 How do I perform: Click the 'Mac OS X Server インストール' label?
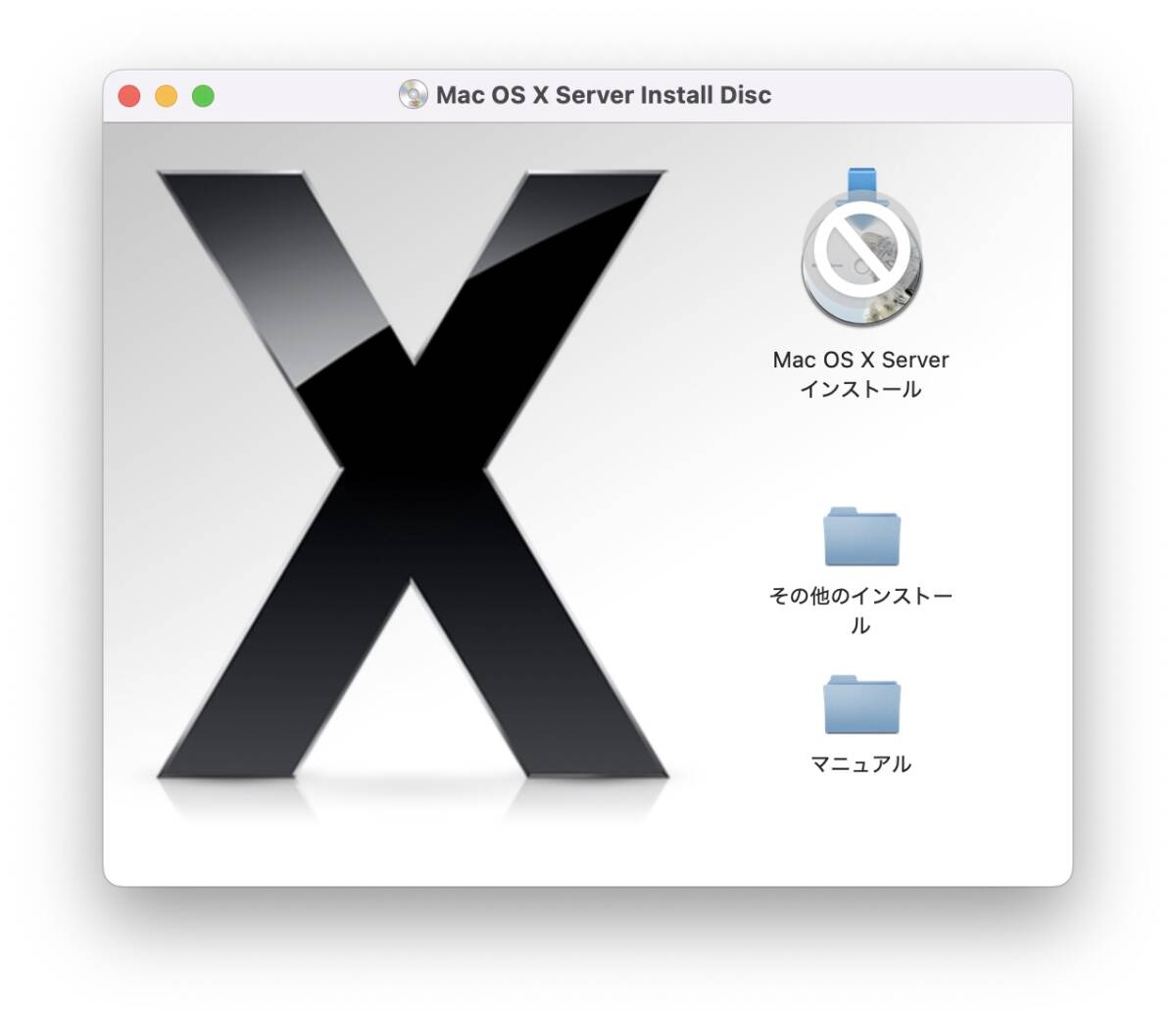click(861, 374)
